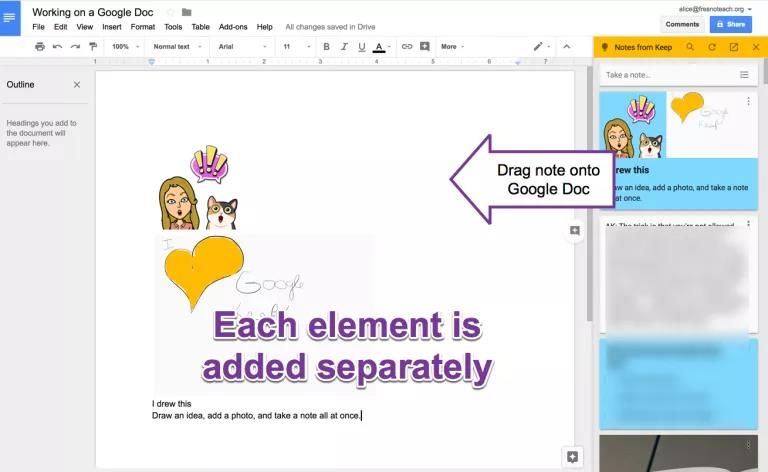The width and height of the screenshot is (768, 472).
Task: Click the print icon in toolbar
Action: [40, 47]
